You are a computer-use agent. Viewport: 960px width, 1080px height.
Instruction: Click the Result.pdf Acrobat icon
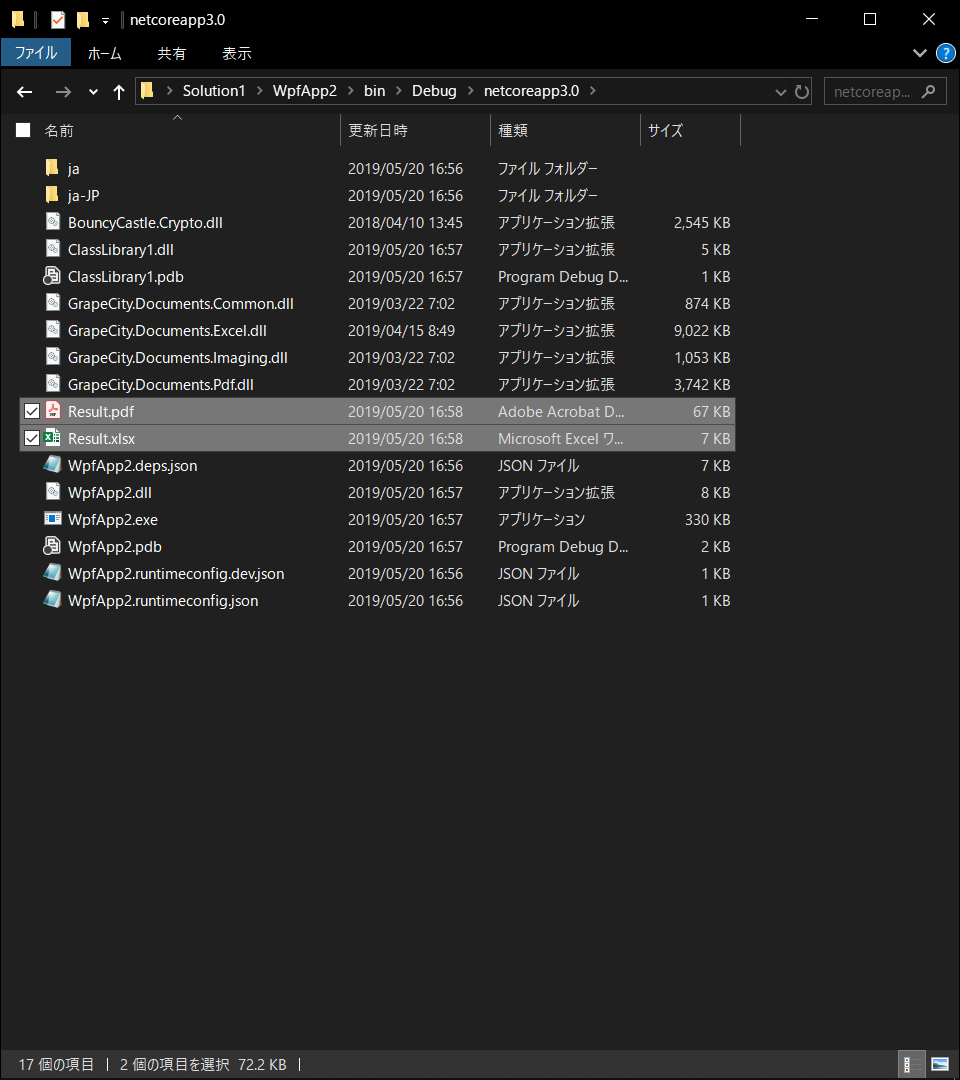pyautogui.click(x=52, y=411)
